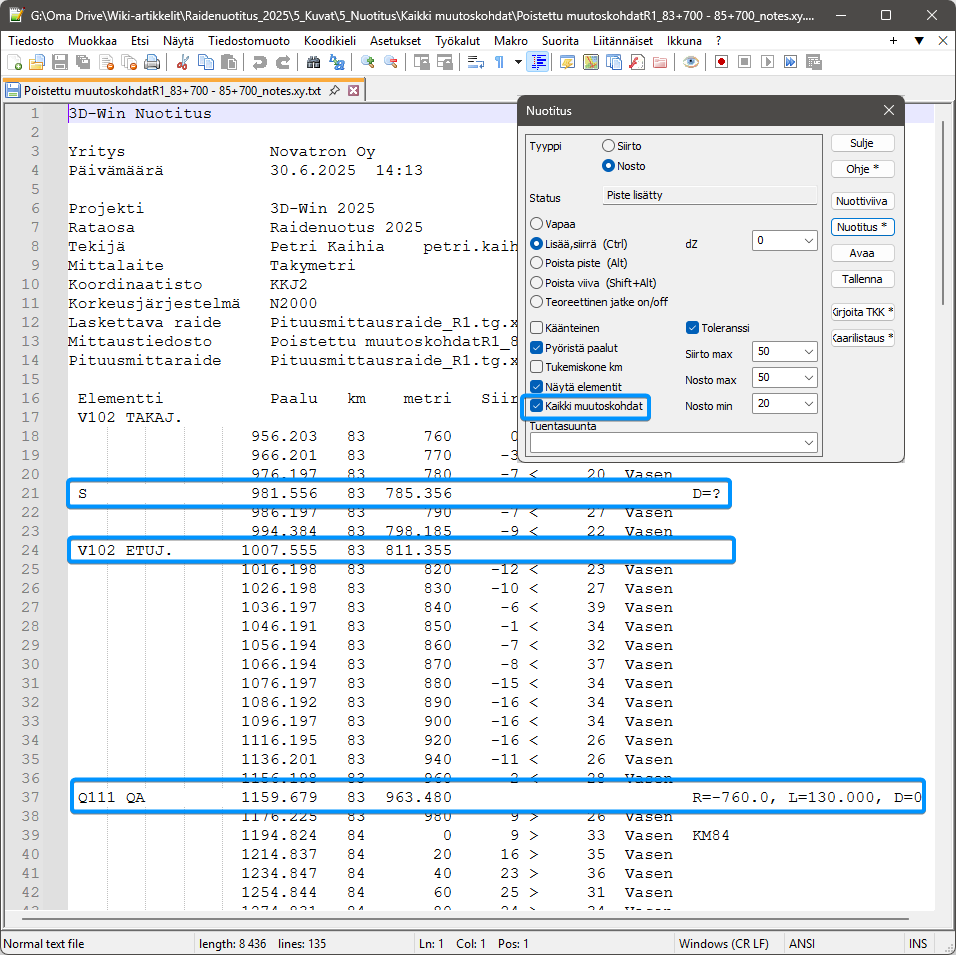This screenshot has height=955, width=956.
Task: Select the Siirto radio button
Action: pos(608,146)
